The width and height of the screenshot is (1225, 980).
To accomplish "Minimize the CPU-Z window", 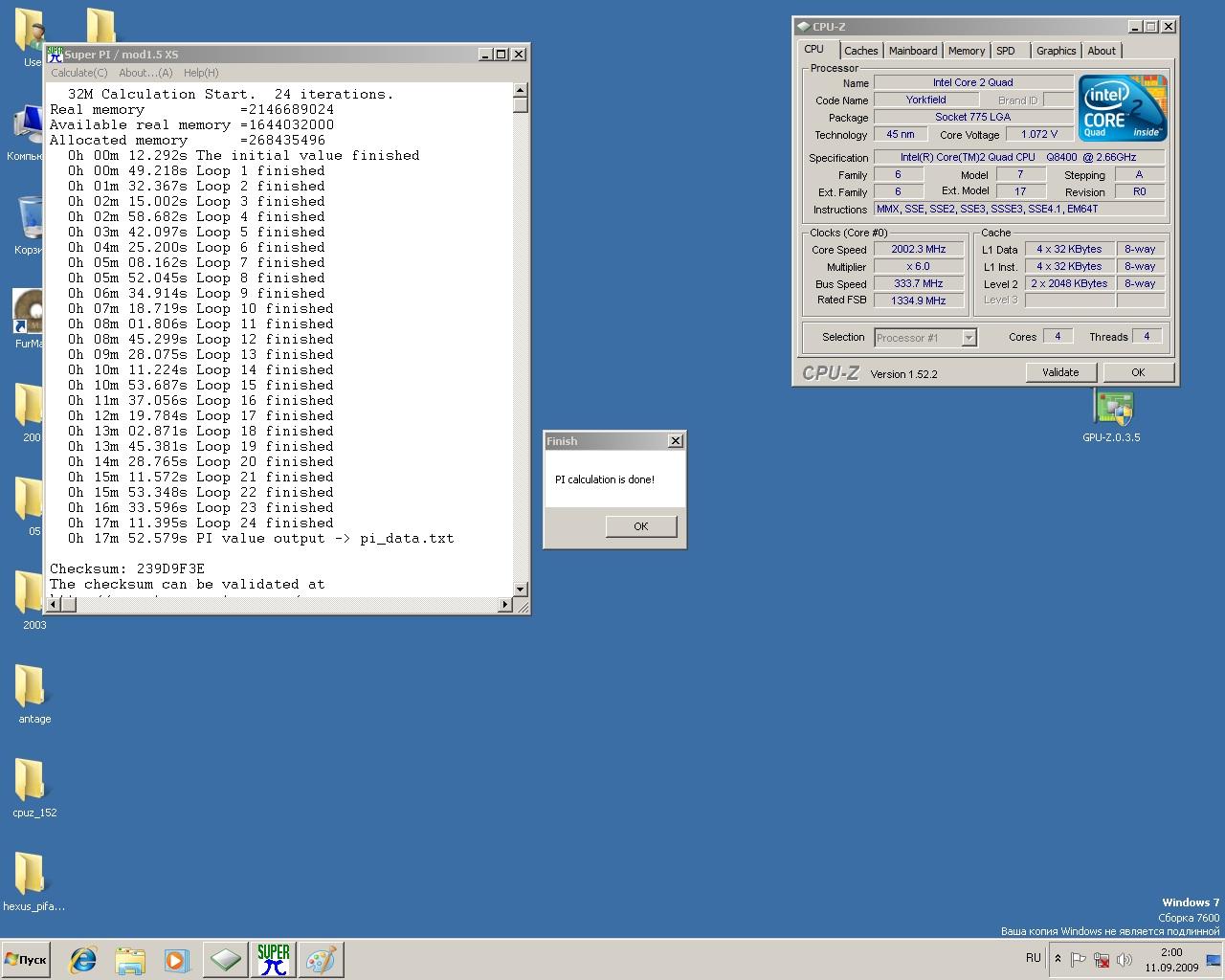I will pyautogui.click(x=1135, y=27).
